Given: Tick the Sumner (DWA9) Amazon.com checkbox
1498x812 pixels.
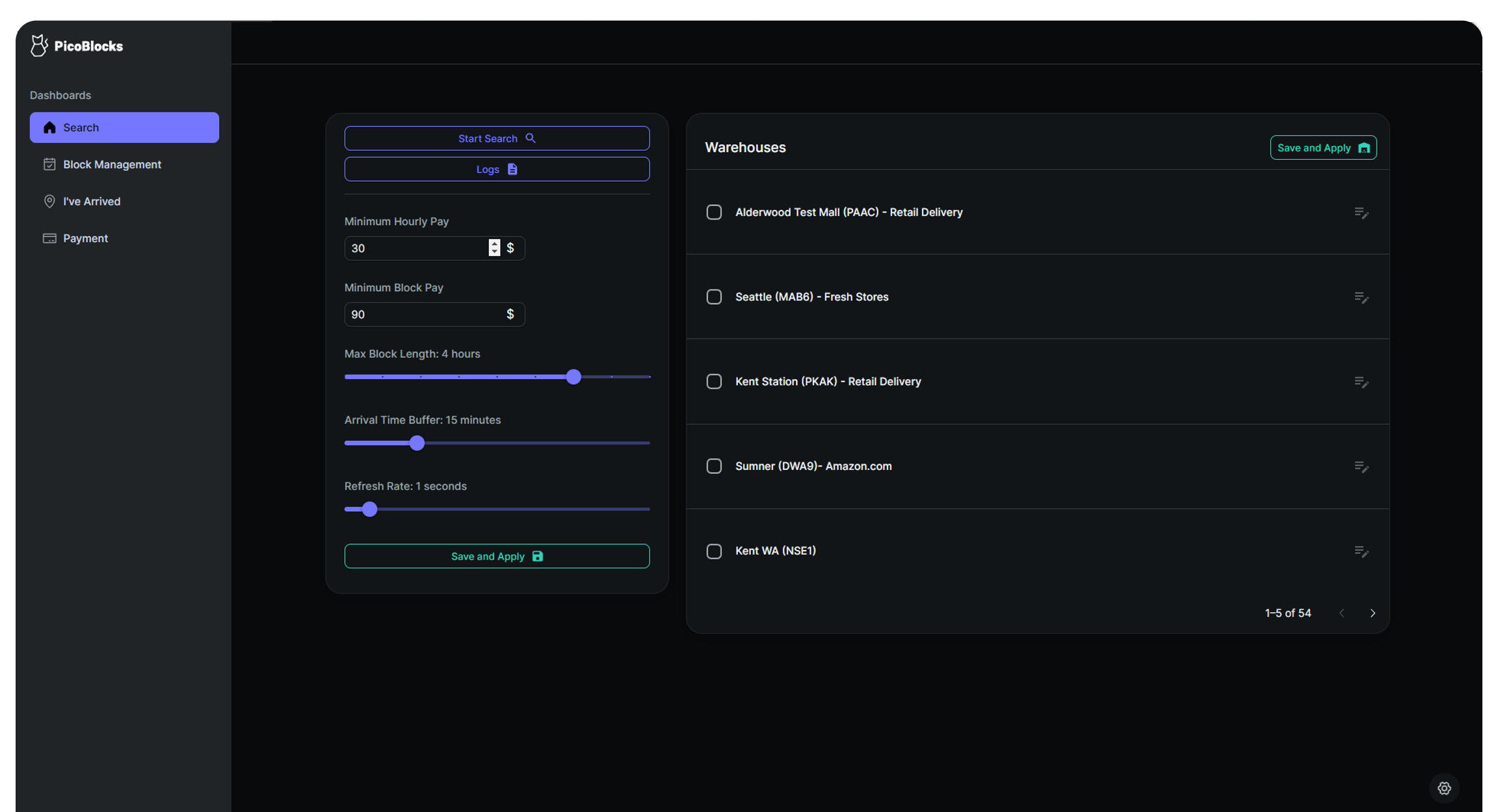Looking at the screenshot, I should tap(714, 466).
